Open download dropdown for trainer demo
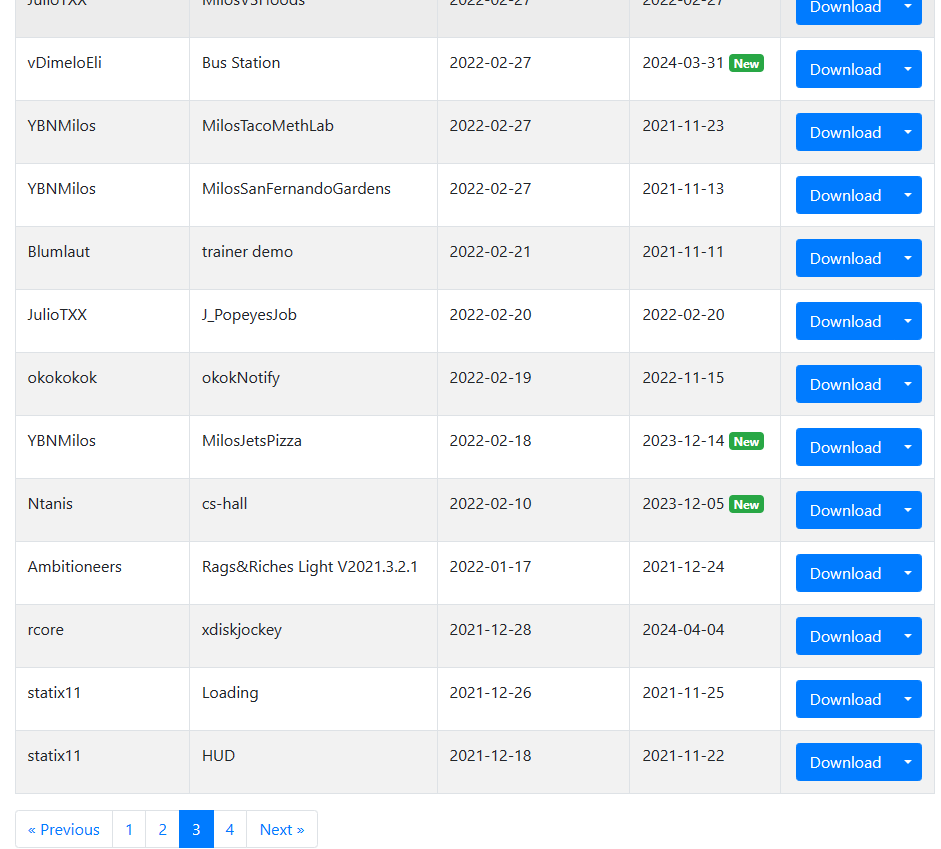Viewport: 941px width, 849px height. click(908, 258)
